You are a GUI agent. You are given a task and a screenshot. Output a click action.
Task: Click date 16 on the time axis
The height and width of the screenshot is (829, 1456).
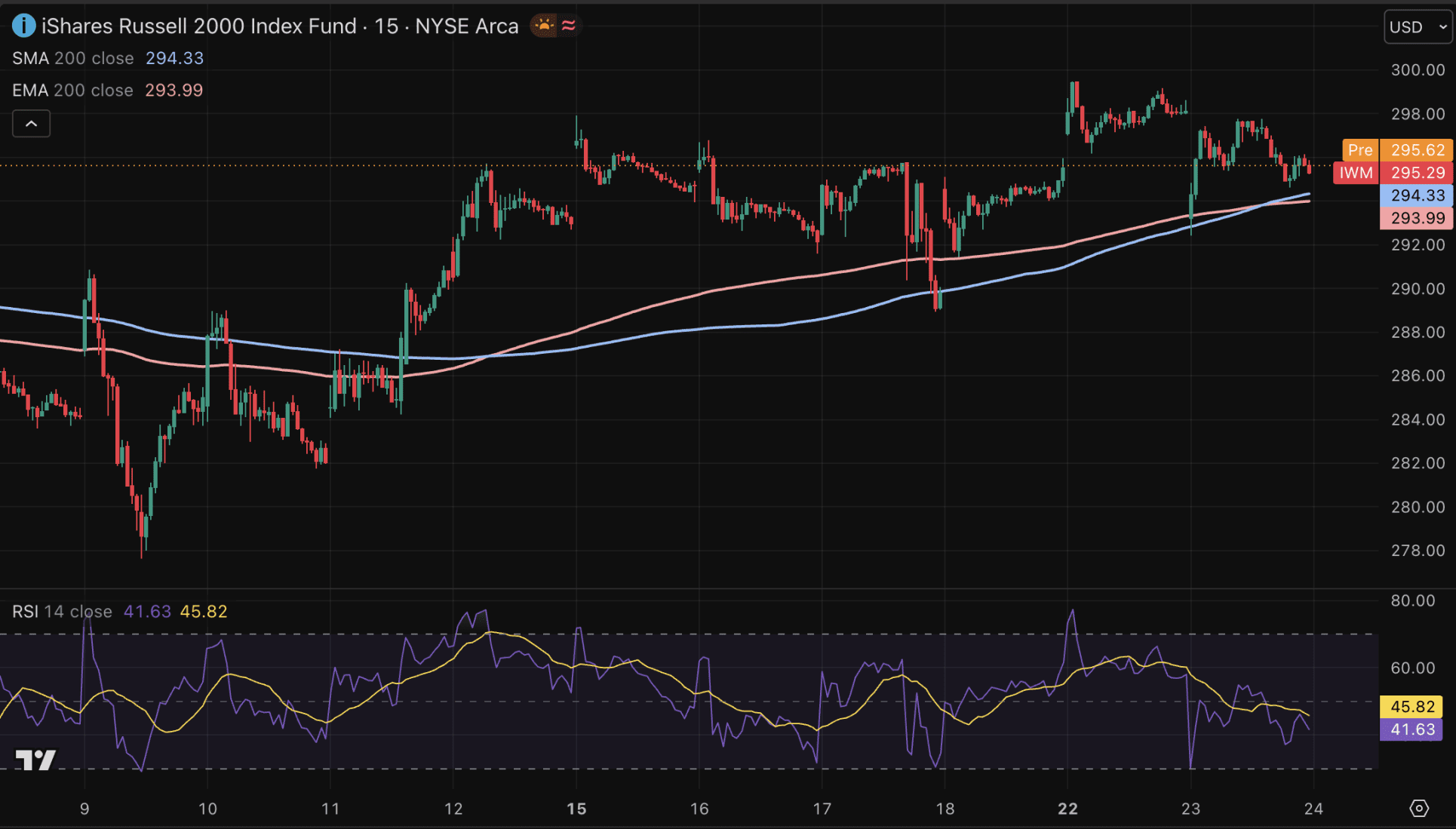click(699, 809)
